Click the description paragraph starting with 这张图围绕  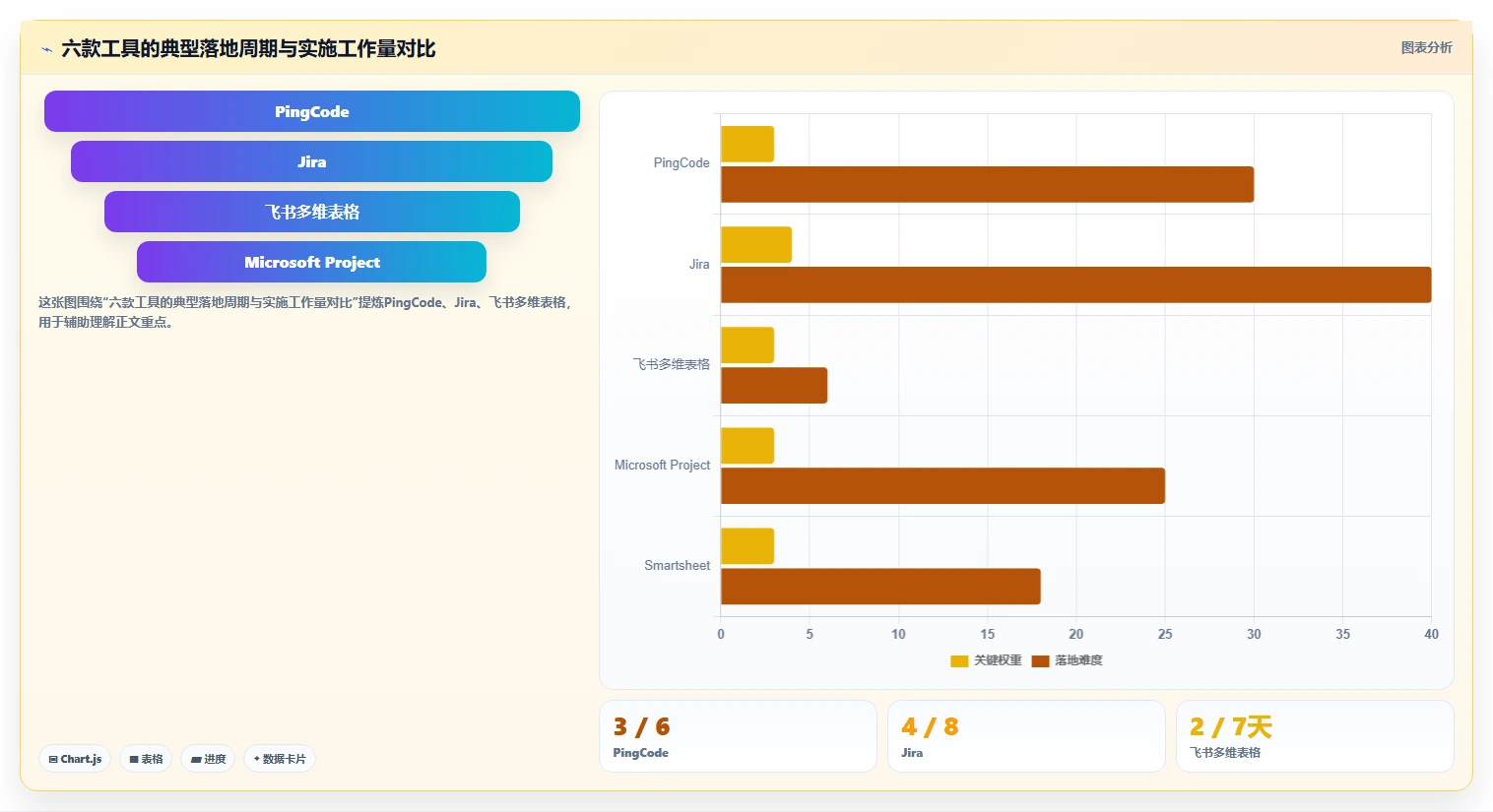[x=305, y=312]
